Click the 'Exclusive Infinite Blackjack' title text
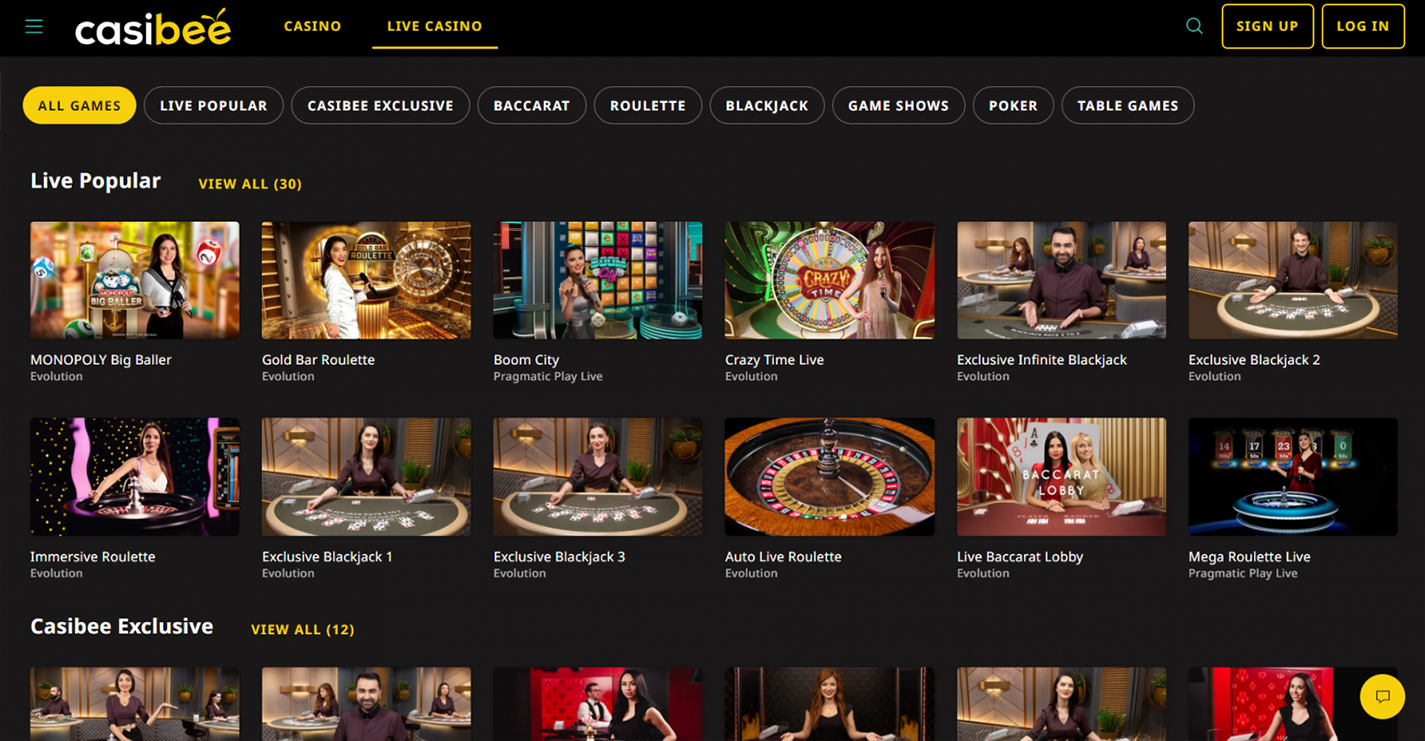The height and width of the screenshot is (741, 1425). pos(1042,360)
